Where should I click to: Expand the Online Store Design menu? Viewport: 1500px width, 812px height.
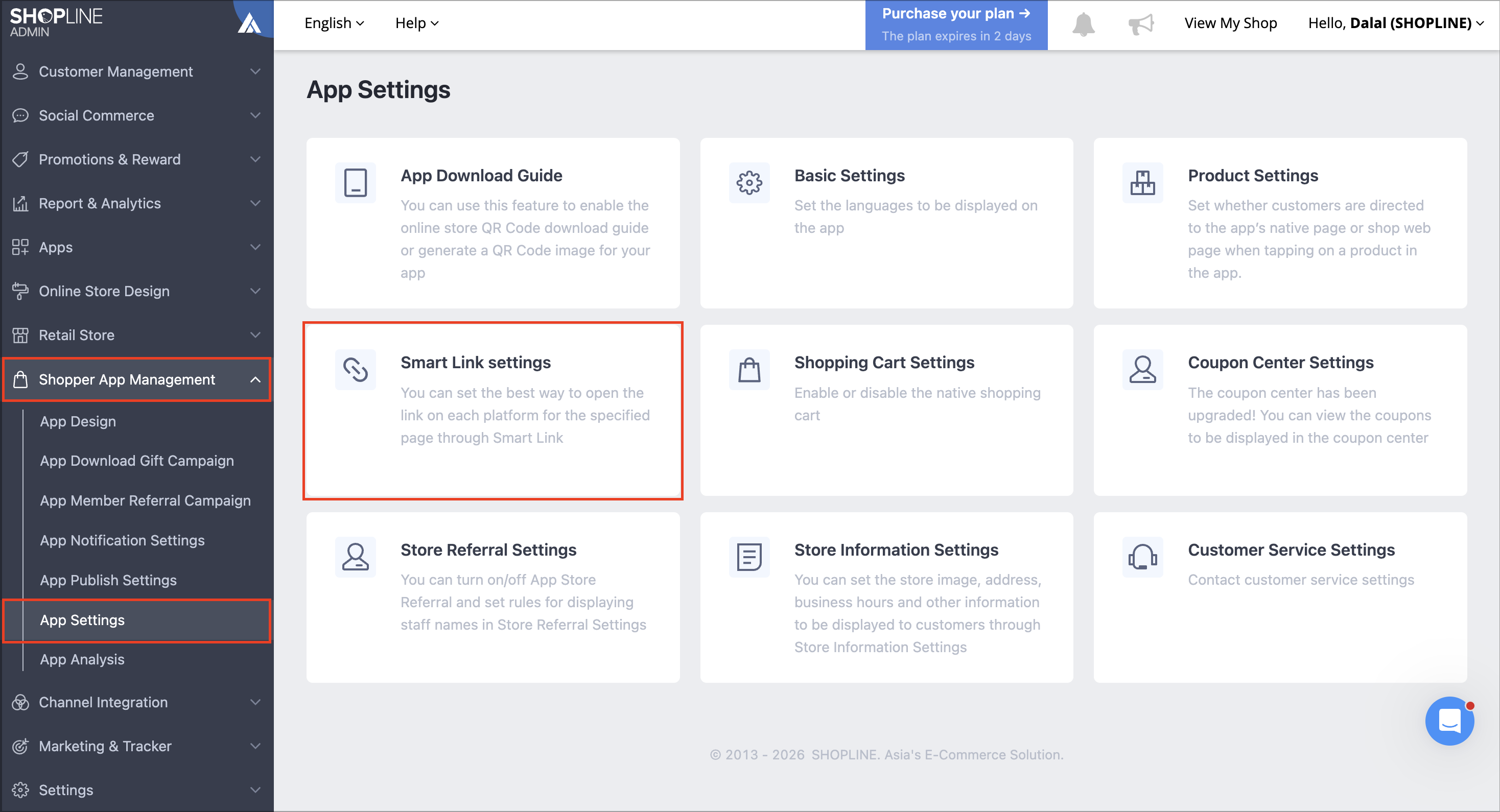(137, 291)
